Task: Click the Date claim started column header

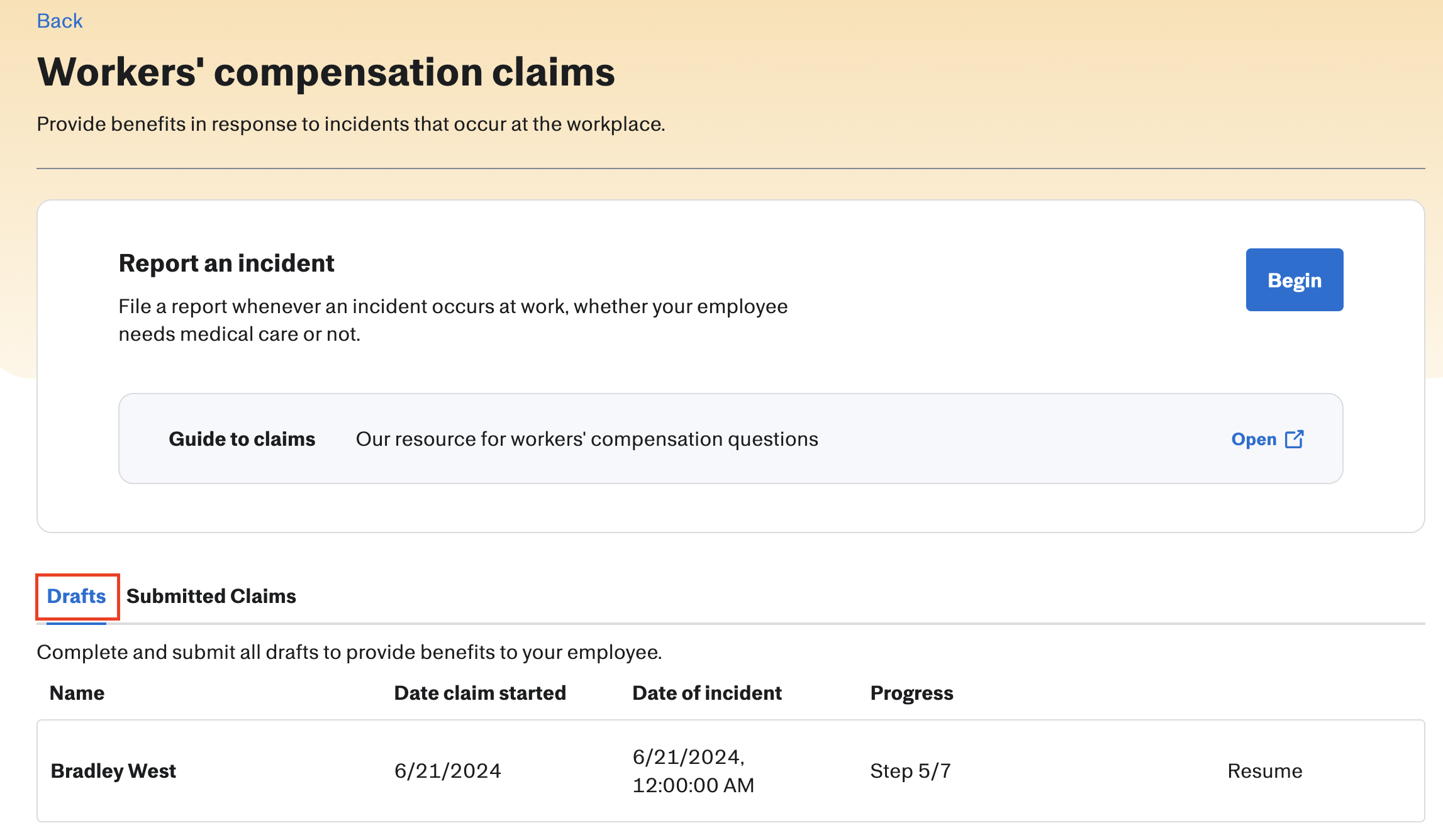Action: [x=480, y=693]
